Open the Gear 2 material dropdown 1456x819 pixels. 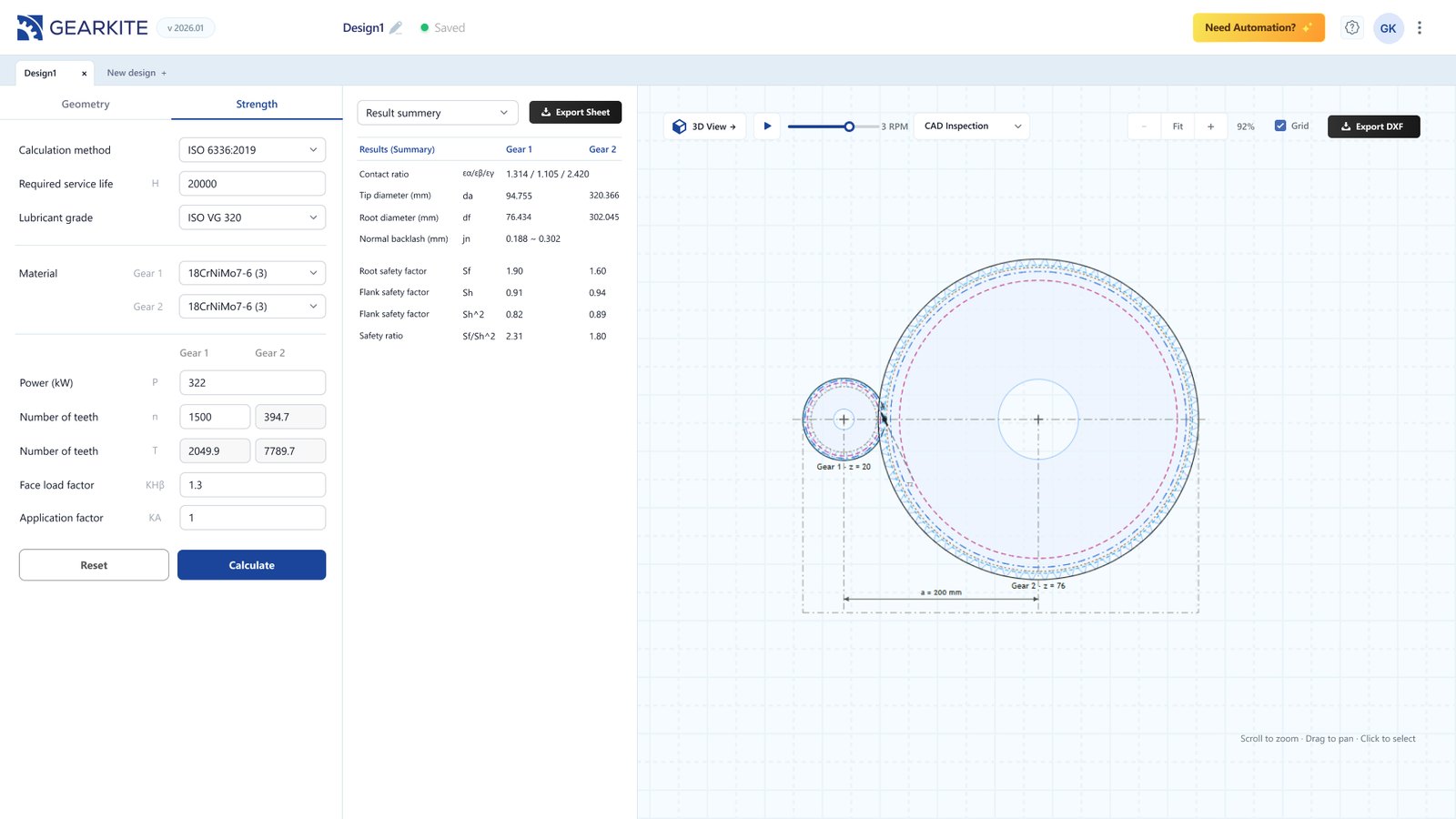pyautogui.click(x=252, y=307)
